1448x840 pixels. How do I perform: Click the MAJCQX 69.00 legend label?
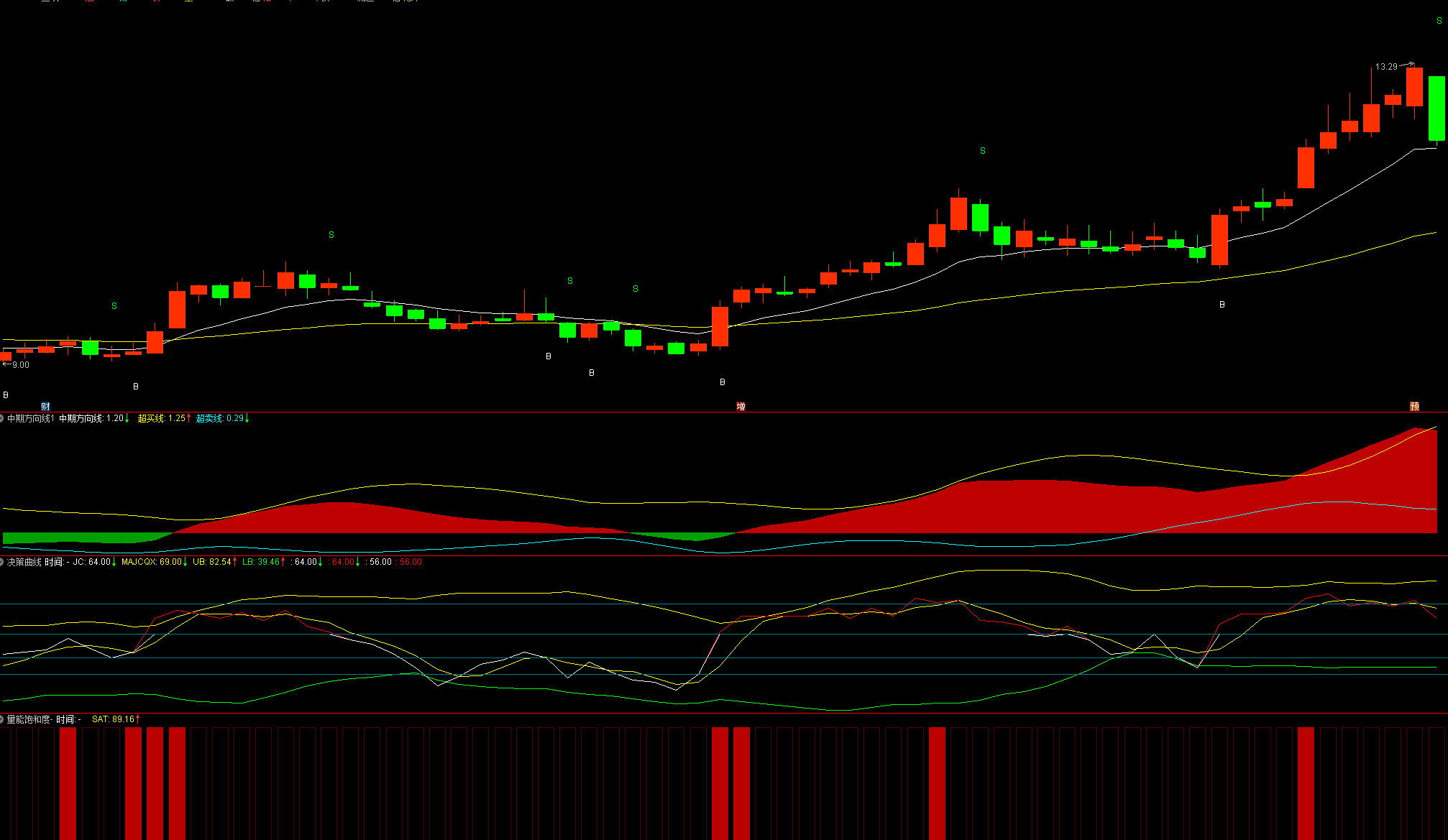153,562
